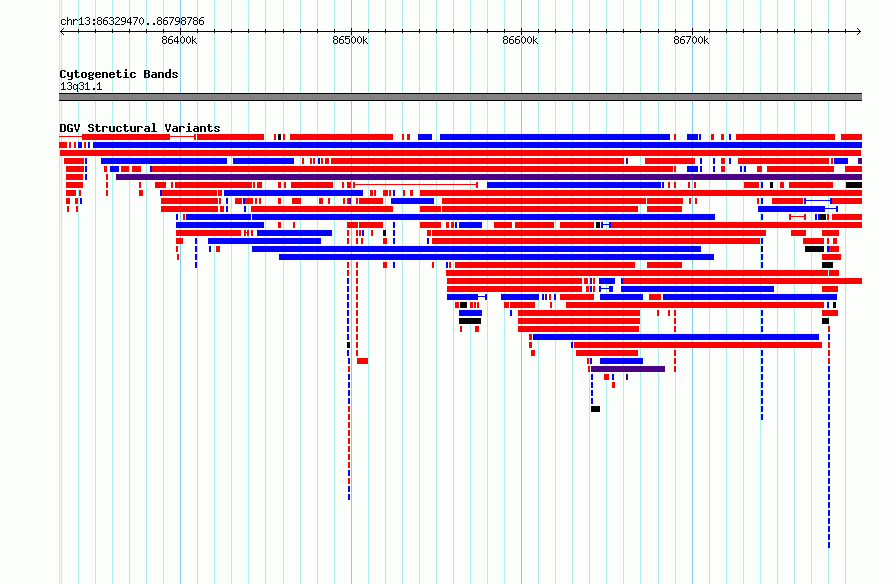Click the 13q31.1 band label

[x=81, y=86]
